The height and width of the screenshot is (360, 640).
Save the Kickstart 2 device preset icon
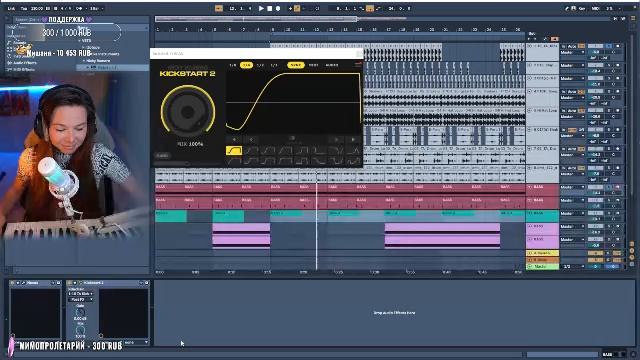click(x=147, y=282)
